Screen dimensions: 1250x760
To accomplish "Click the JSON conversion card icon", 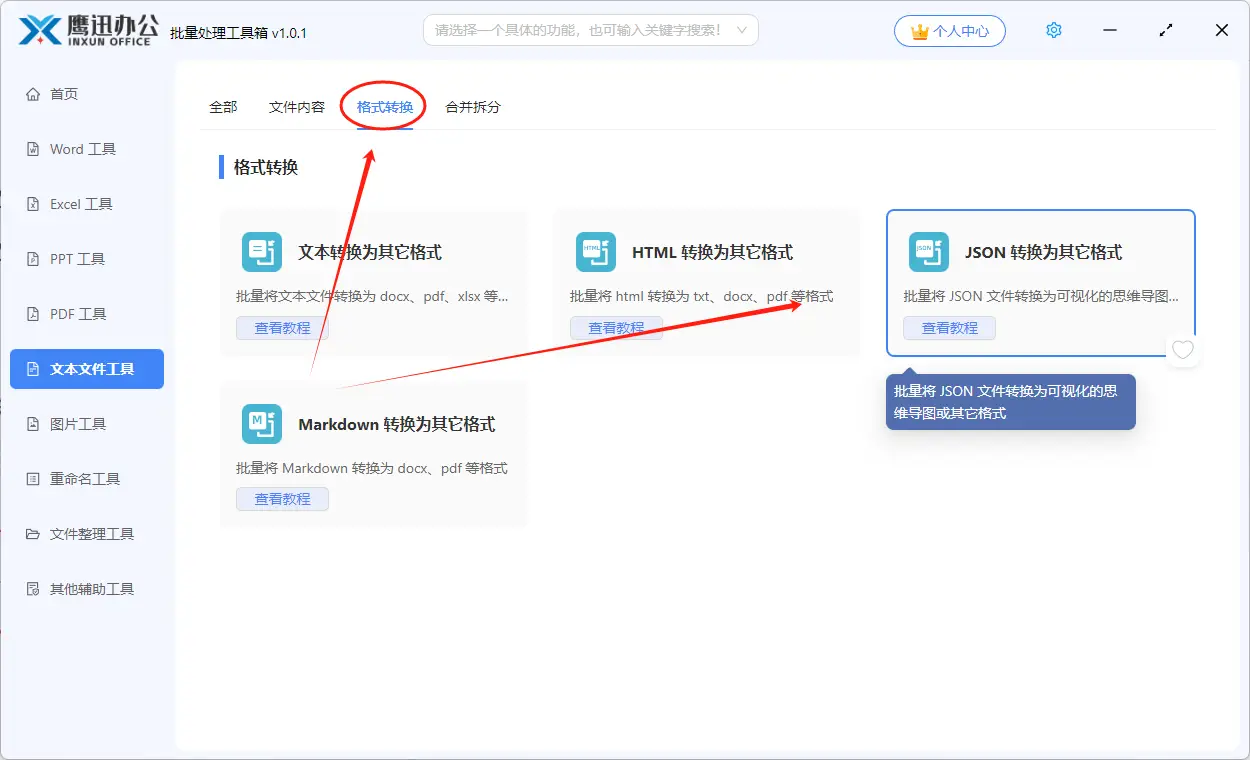I will [928, 252].
